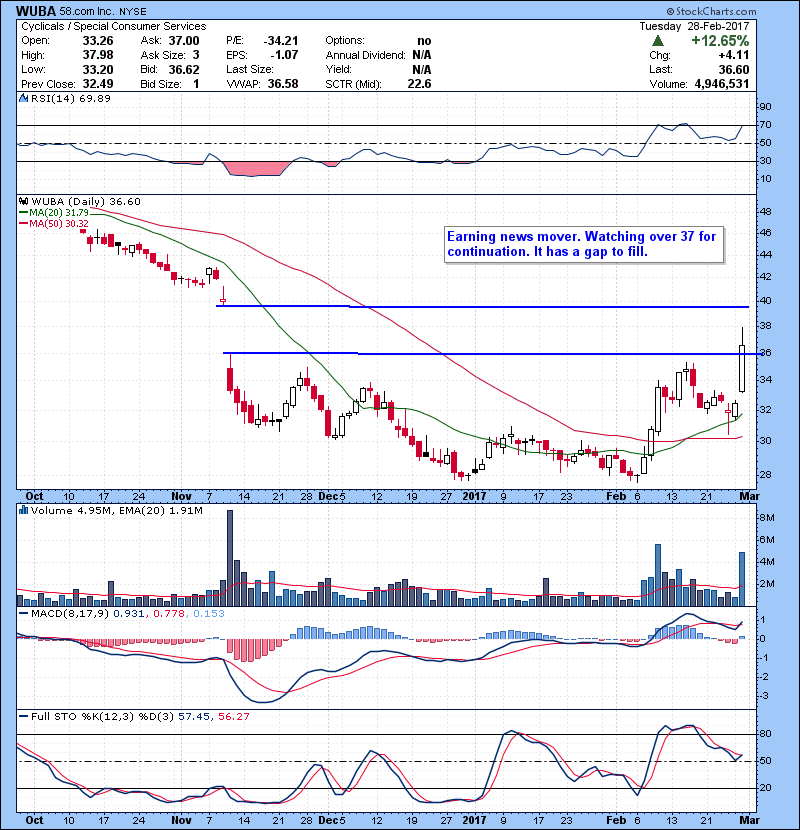Click the earnings news annotation box
This screenshot has width=800, height=830.
(x=584, y=245)
